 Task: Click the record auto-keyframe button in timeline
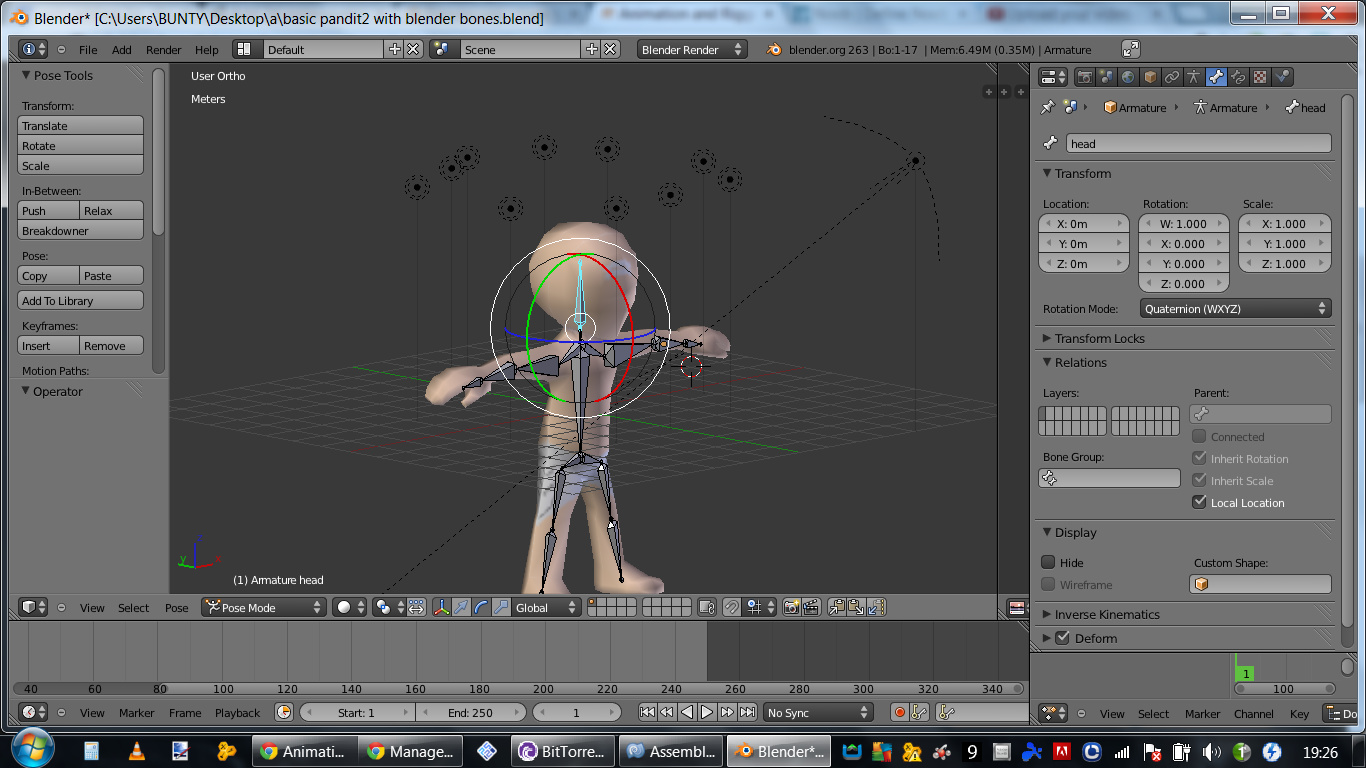[900, 713]
